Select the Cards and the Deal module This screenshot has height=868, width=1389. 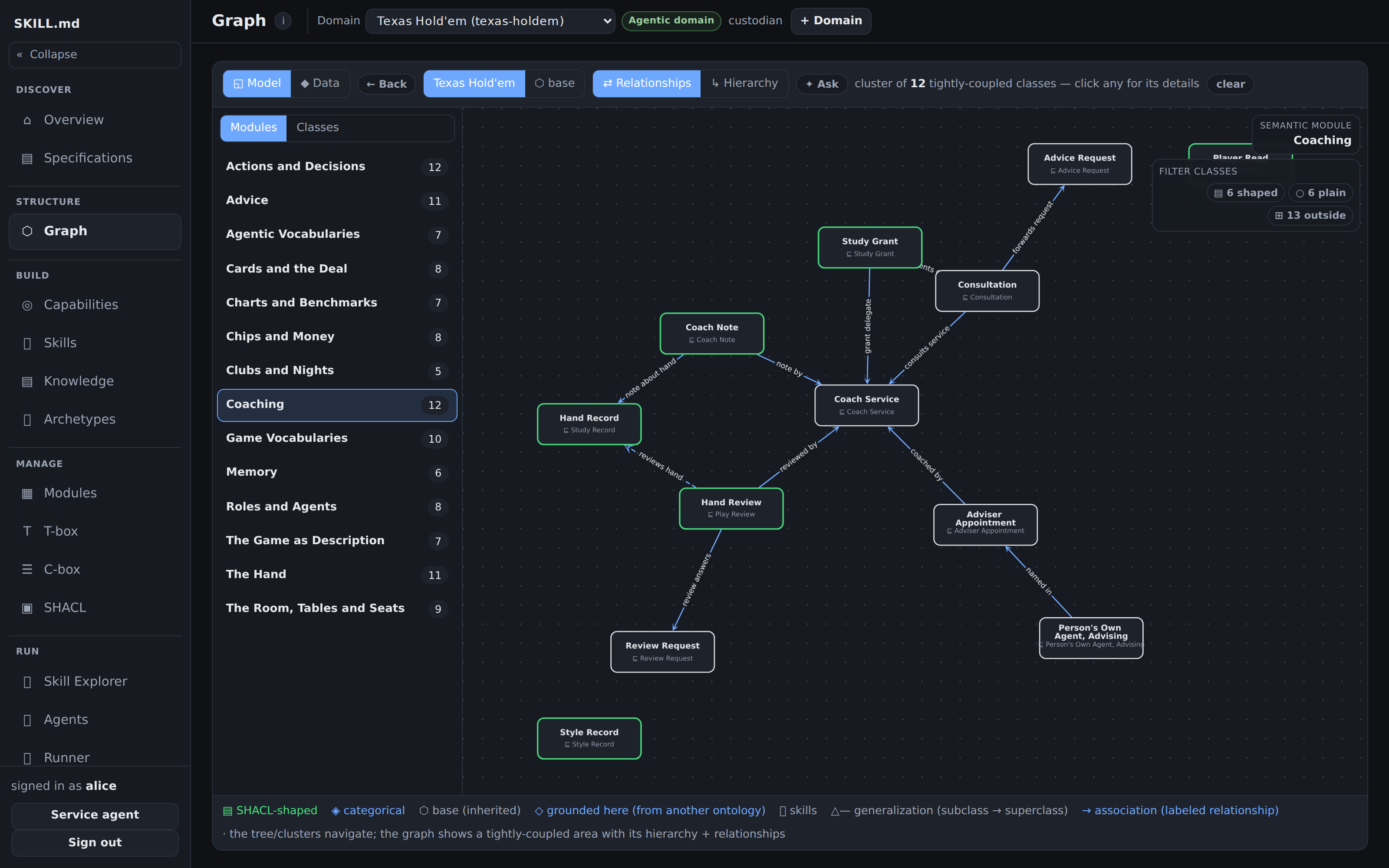(337, 269)
